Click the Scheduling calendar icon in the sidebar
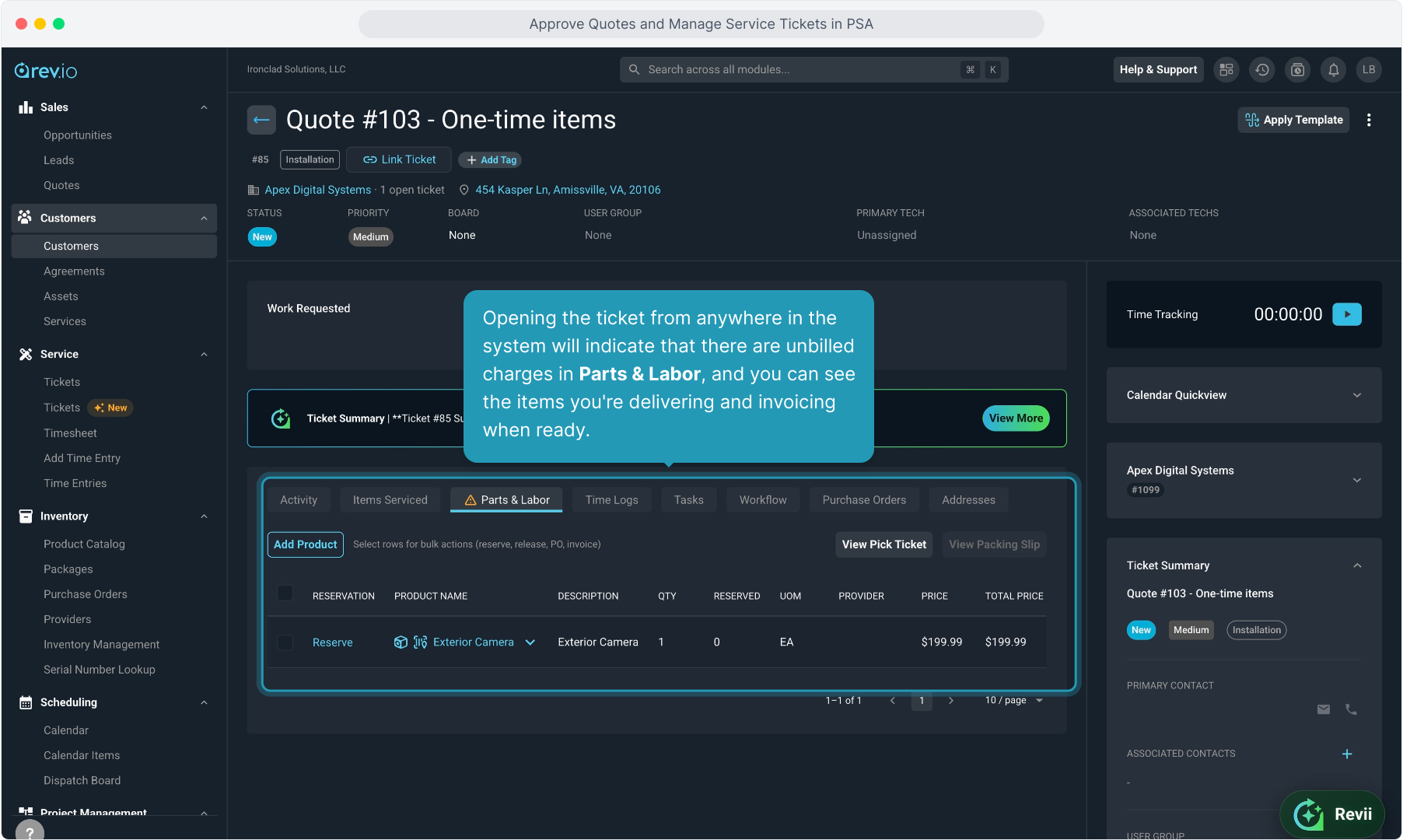The width and height of the screenshot is (1403, 840). click(26, 702)
